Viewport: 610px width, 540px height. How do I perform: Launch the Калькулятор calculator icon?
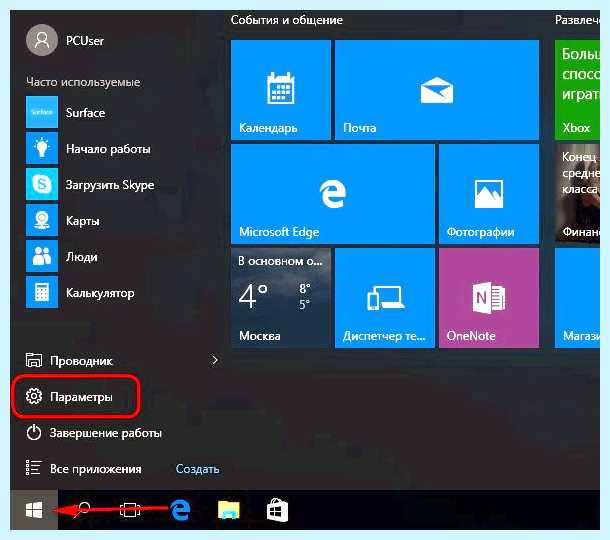[42, 292]
